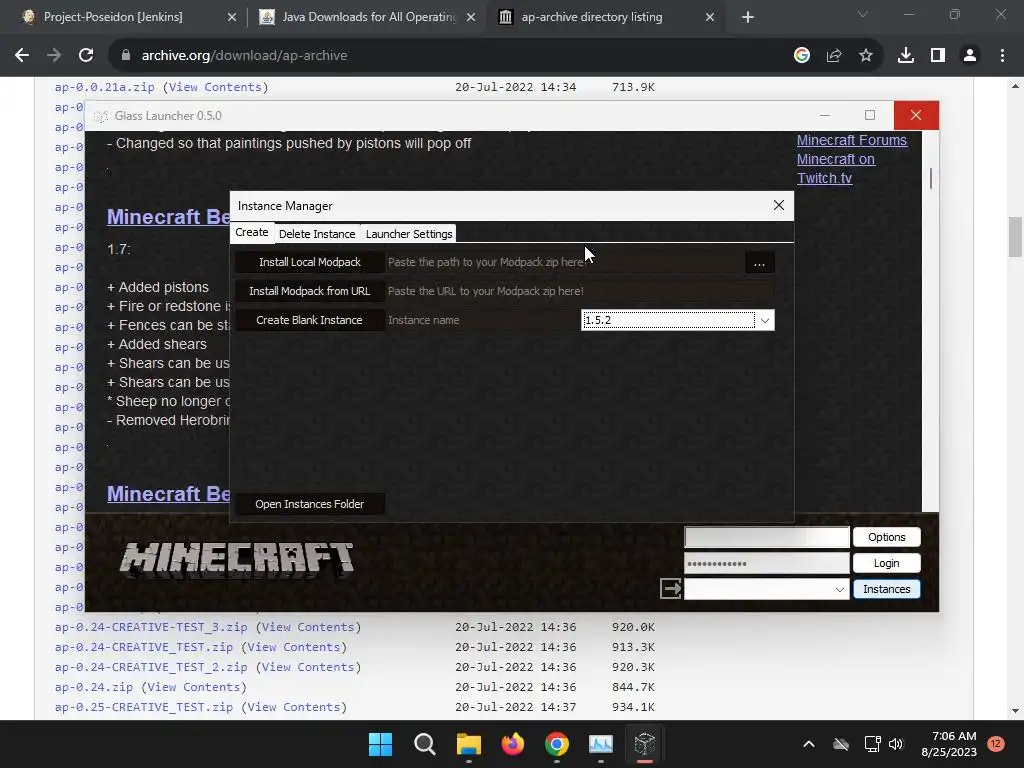The width and height of the screenshot is (1024, 768).
Task: Open ap-0.24-CREATIVE-TEST_3.zip link
Action: (x=151, y=627)
